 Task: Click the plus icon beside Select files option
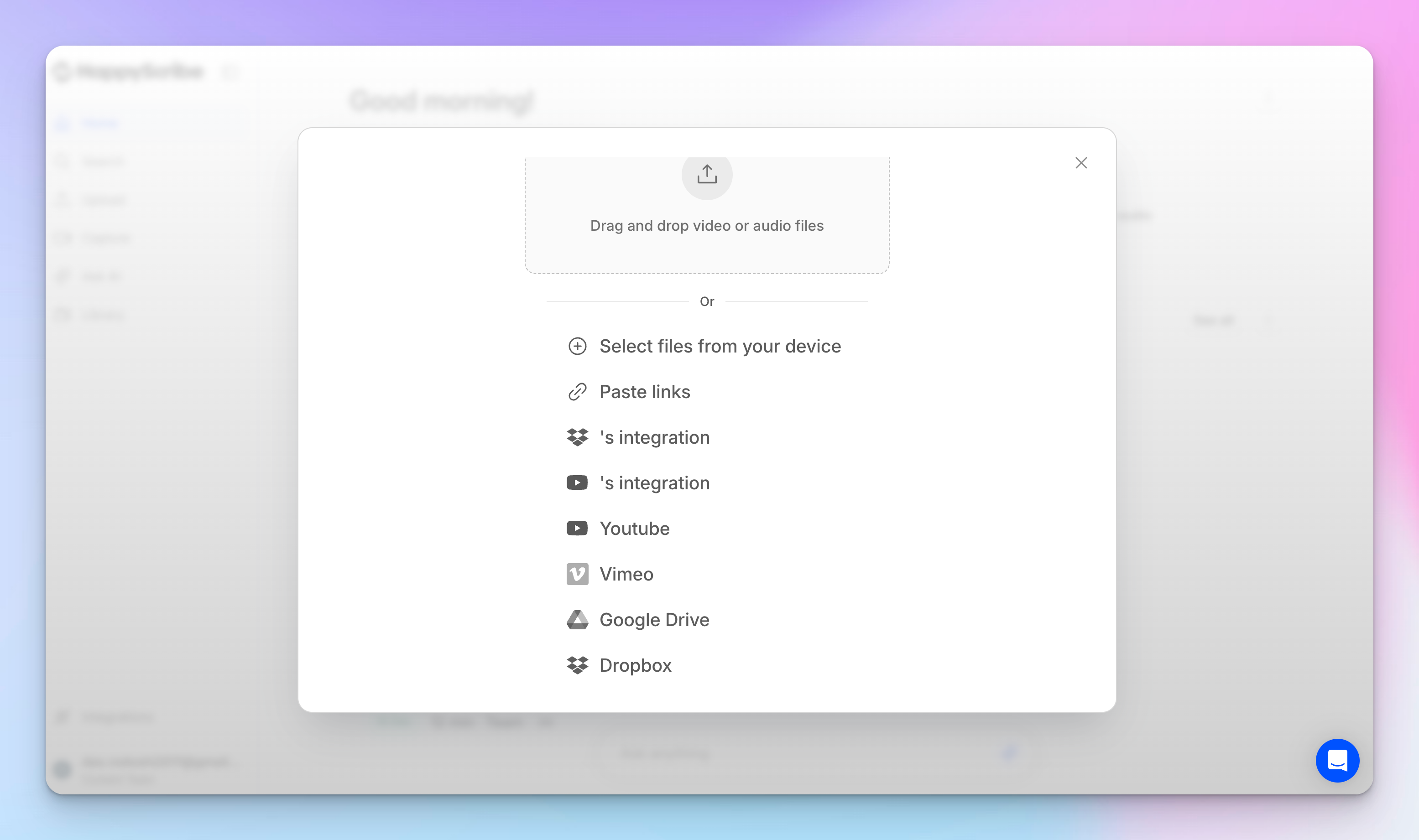tap(577, 346)
